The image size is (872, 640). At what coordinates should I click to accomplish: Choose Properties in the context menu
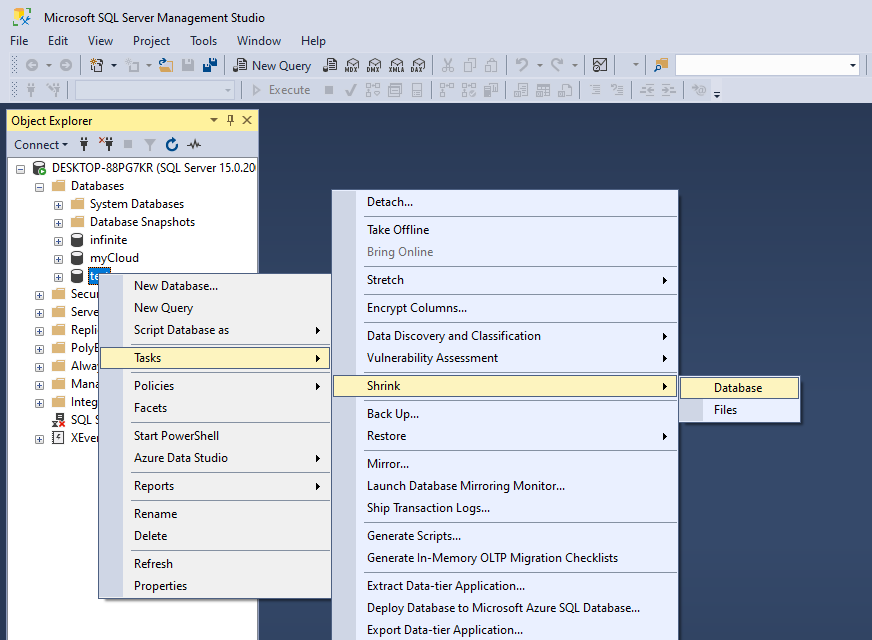pyautogui.click(x=215, y=586)
